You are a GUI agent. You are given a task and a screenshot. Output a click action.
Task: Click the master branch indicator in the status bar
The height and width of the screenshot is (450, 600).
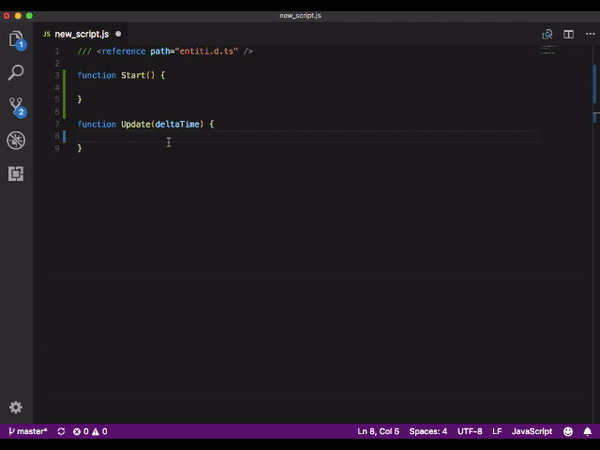click(x=28, y=432)
